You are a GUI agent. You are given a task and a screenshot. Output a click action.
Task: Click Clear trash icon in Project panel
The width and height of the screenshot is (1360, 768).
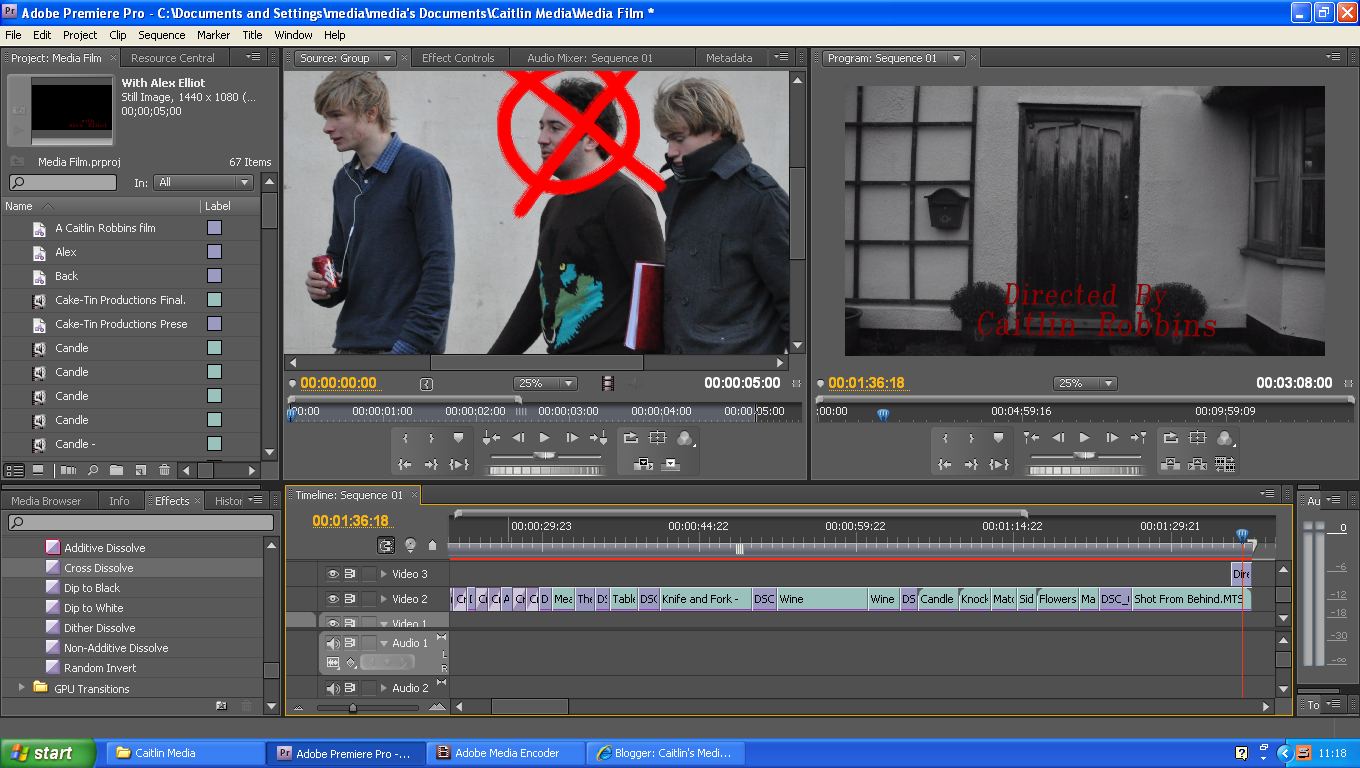[x=163, y=470]
